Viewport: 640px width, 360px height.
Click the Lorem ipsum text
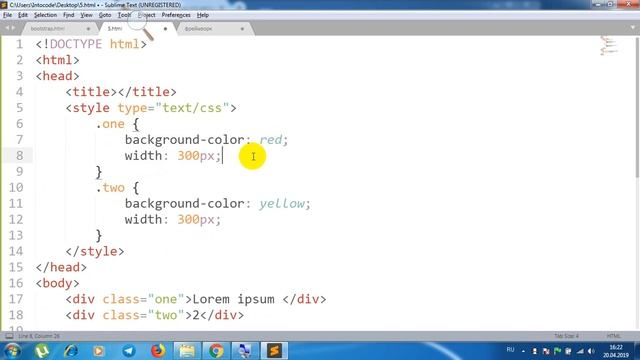(x=233, y=299)
